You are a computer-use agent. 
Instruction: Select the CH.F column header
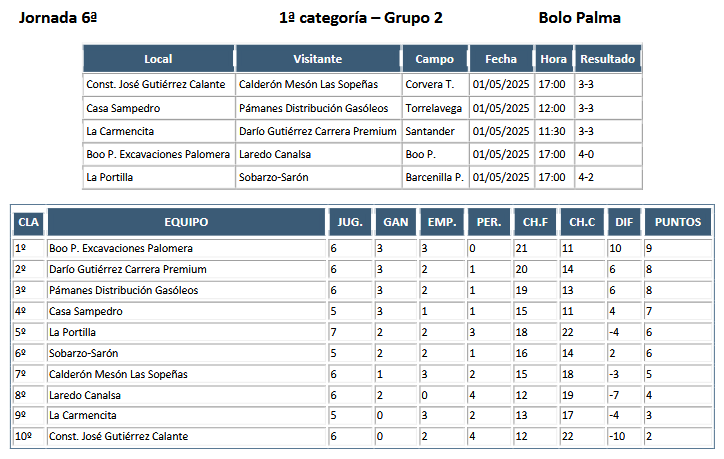click(x=535, y=222)
